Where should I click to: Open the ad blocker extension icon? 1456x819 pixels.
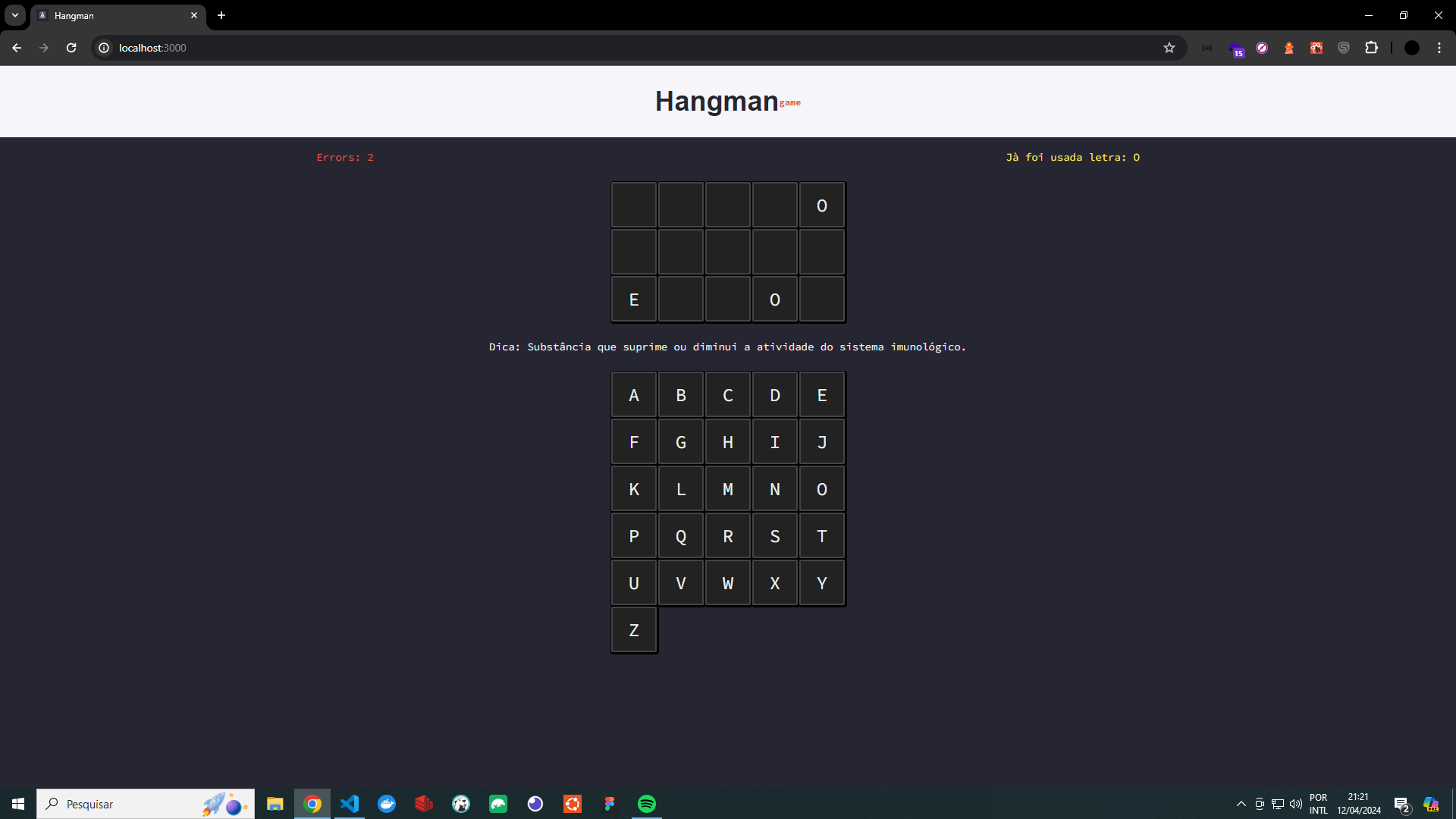(x=1261, y=48)
